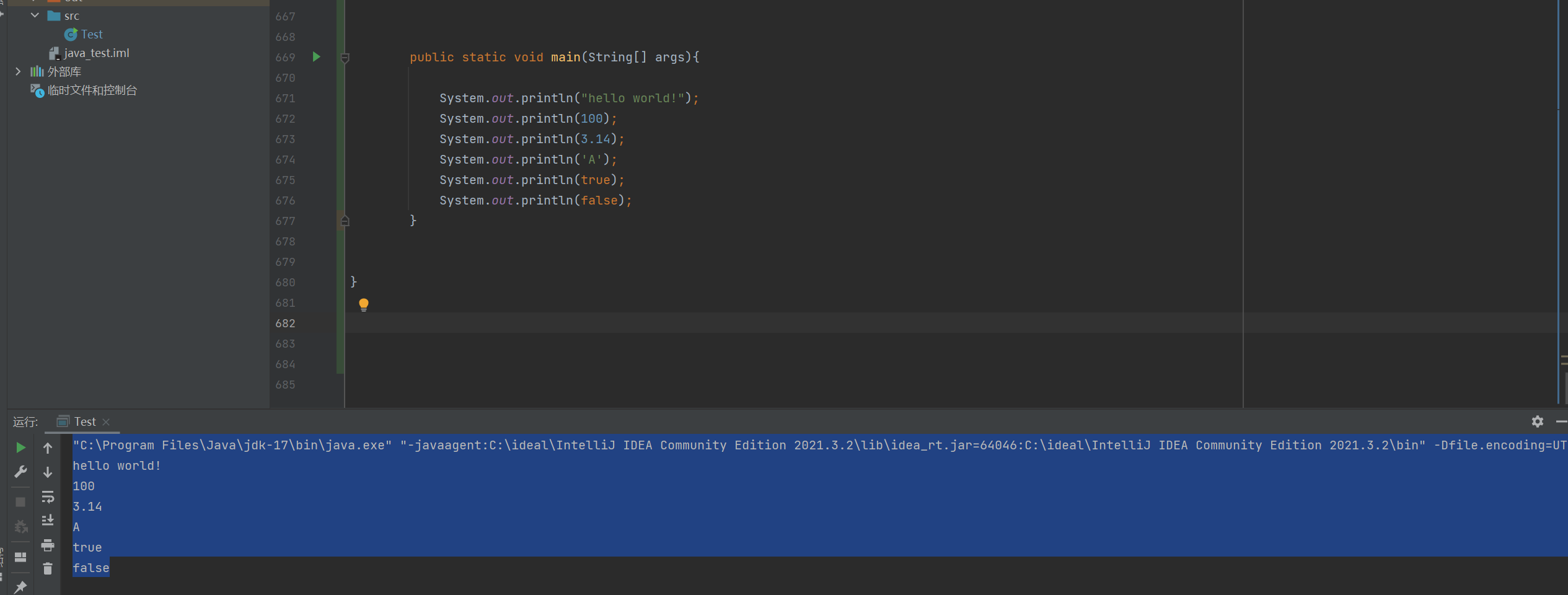Collapse main method from its closing fold marker

point(345,221)
